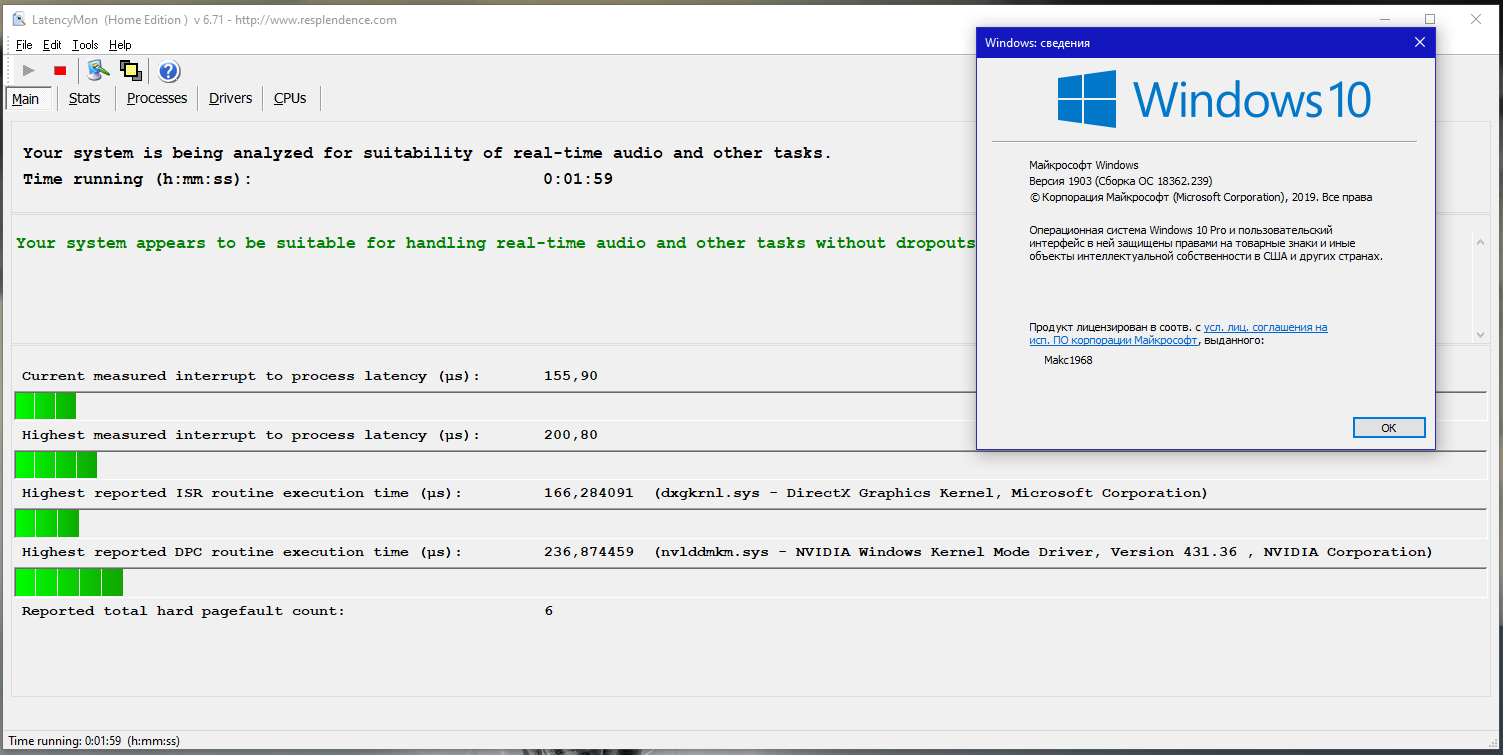This screenshot has width=1503, height=755.
Task: Open options via computer-with-pencil toolbar icon
Action: tap(97, 70)
